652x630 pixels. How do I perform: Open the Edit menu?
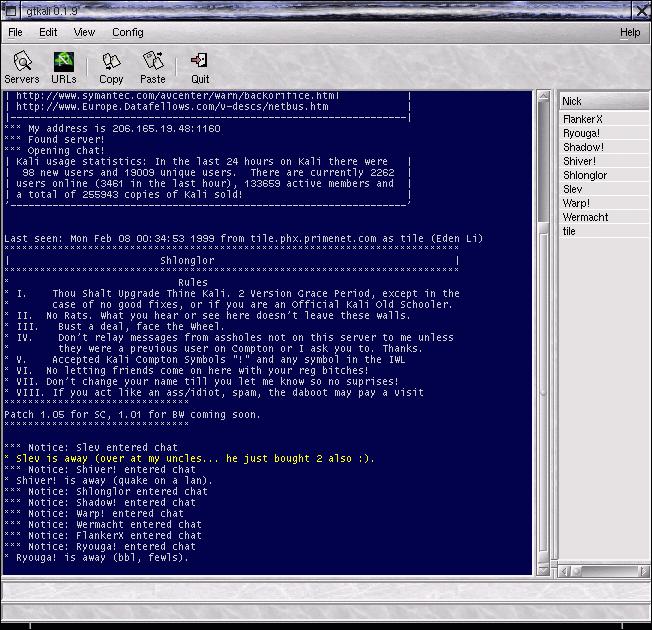pyautogui.click(x=48, y=32)
